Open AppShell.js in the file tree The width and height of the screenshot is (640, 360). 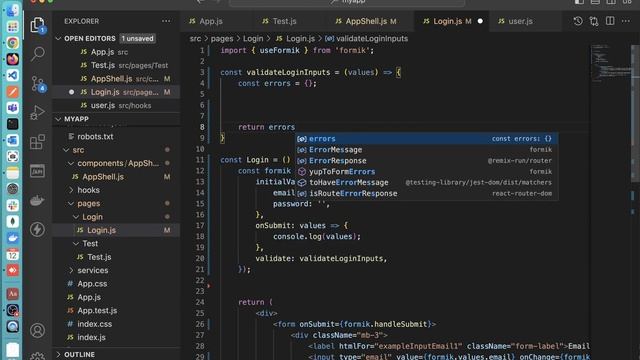[x=116, y=177]
